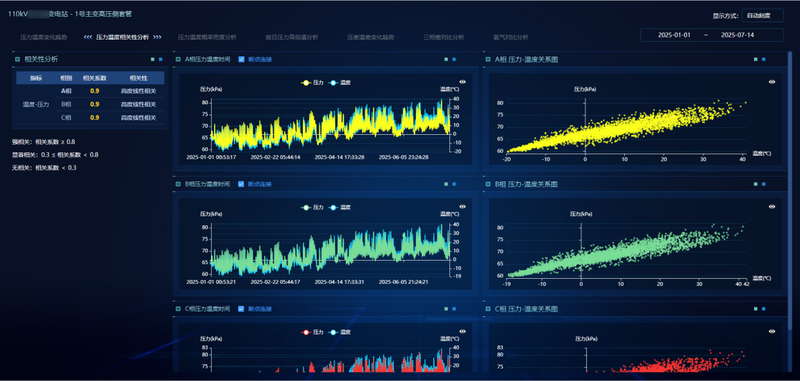Click the green square icon in C相 压力-温度关系图 header
This screenshot has width=800, height=381.
(756, 309)
